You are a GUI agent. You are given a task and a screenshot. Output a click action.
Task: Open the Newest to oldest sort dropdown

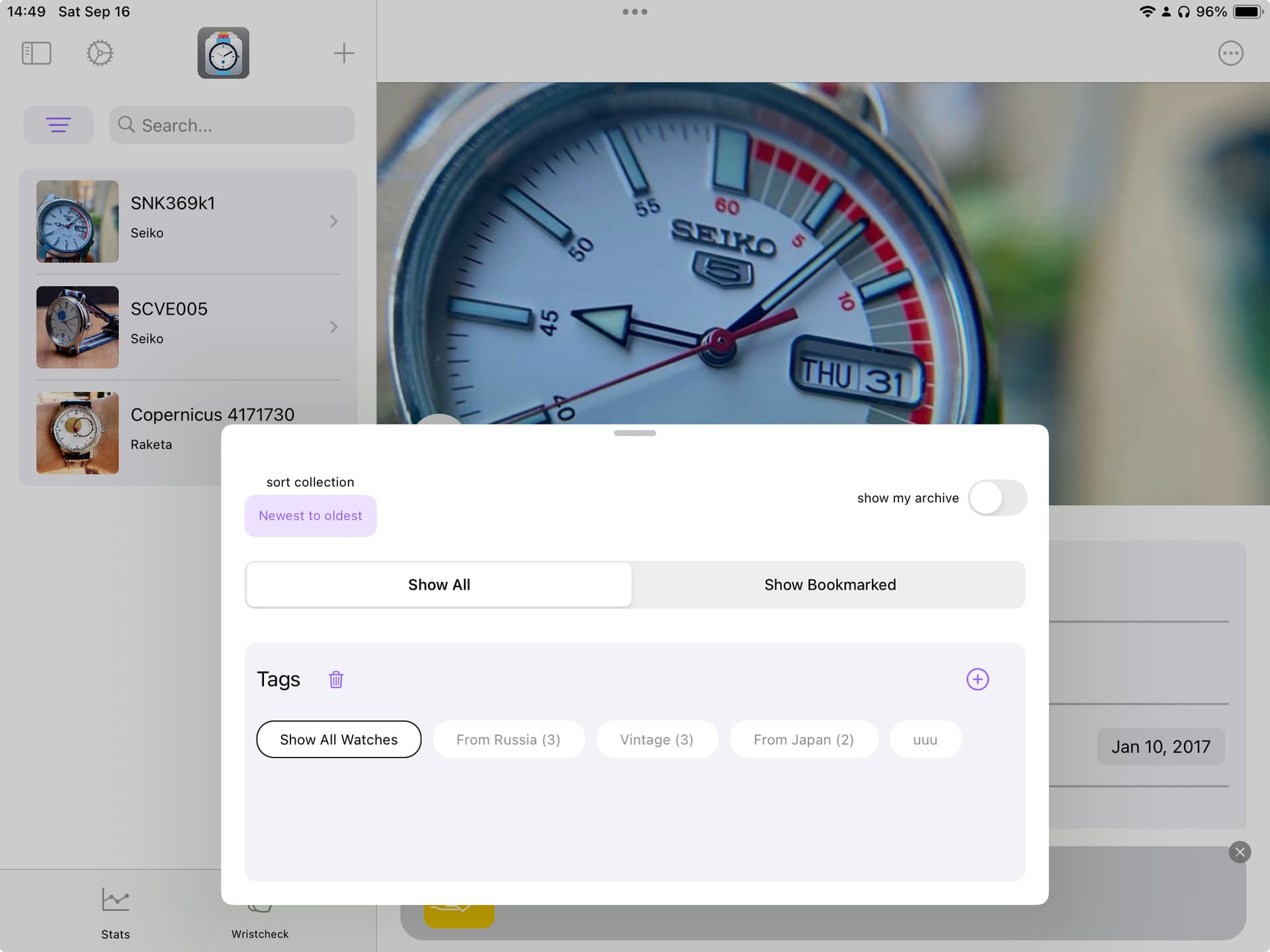310,516
